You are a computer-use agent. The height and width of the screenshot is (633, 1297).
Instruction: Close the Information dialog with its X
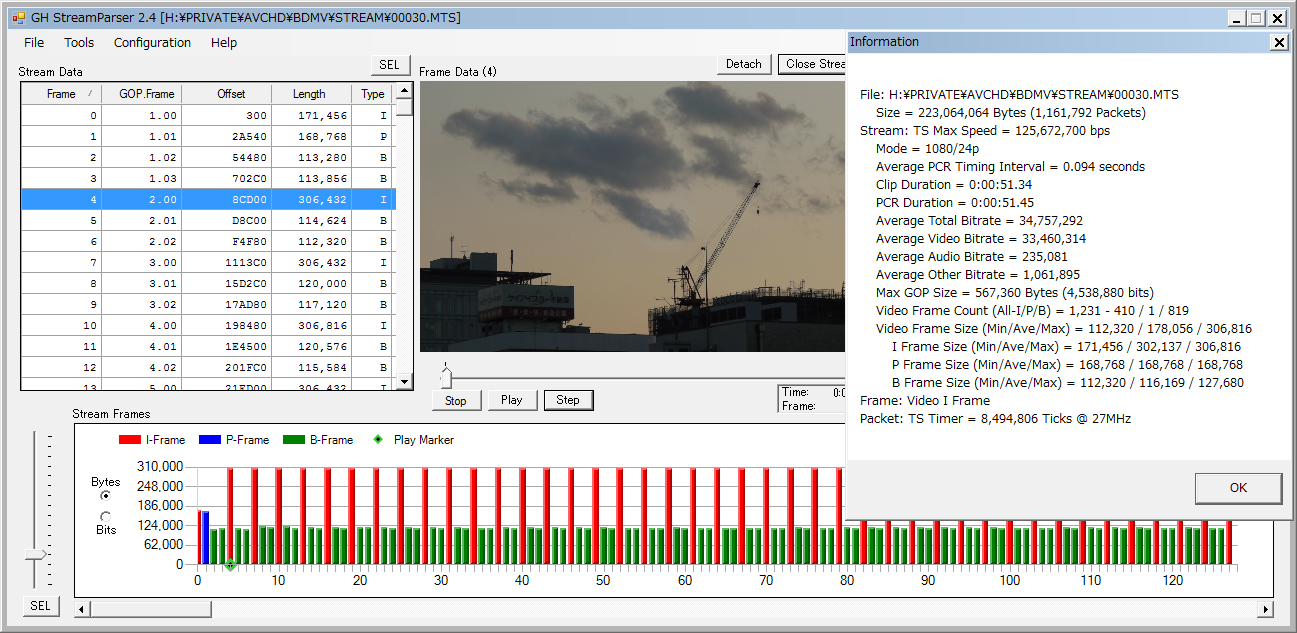pos(1278,42)
